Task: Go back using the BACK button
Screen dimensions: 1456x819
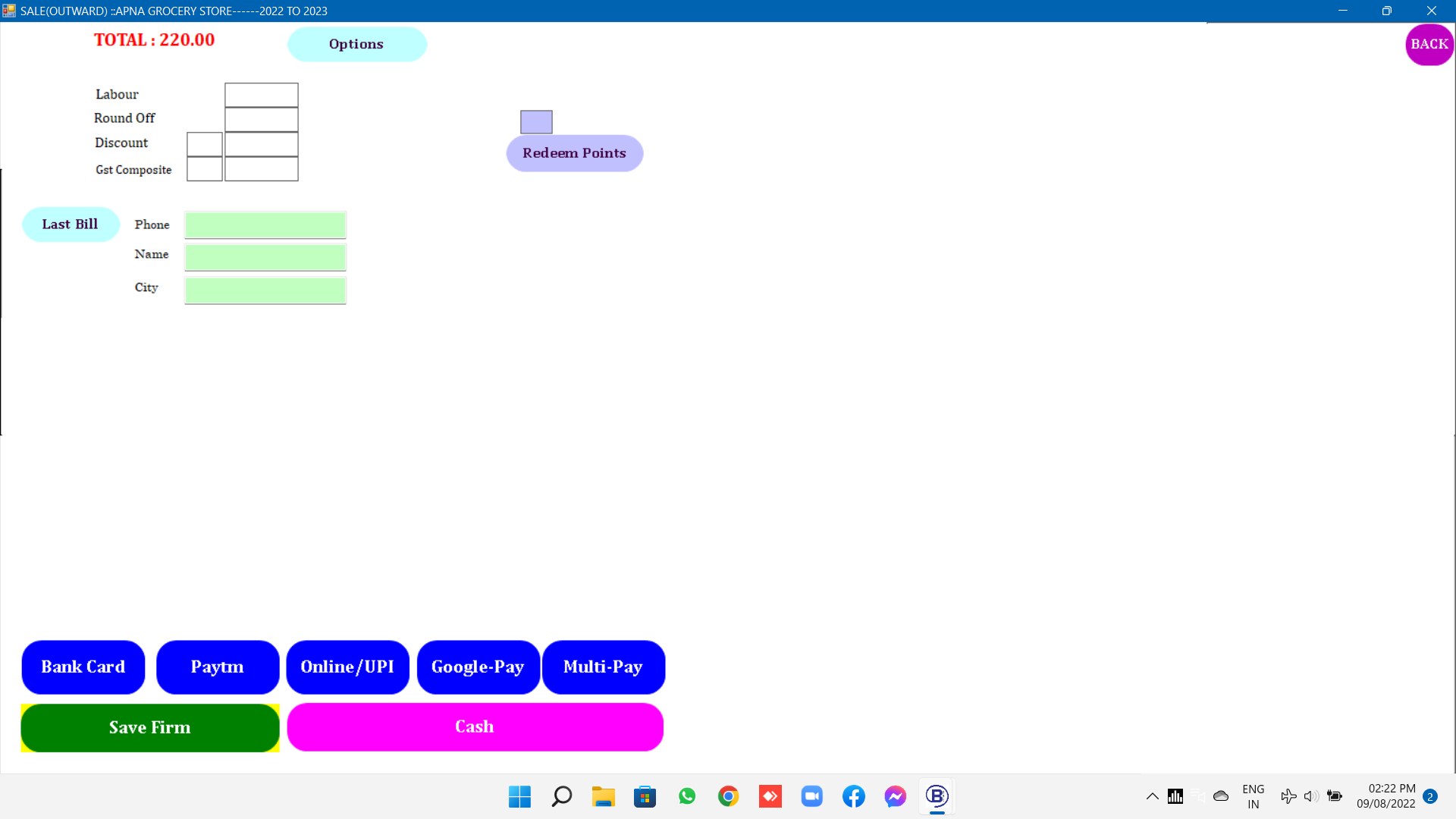Action: point(1429,45)
